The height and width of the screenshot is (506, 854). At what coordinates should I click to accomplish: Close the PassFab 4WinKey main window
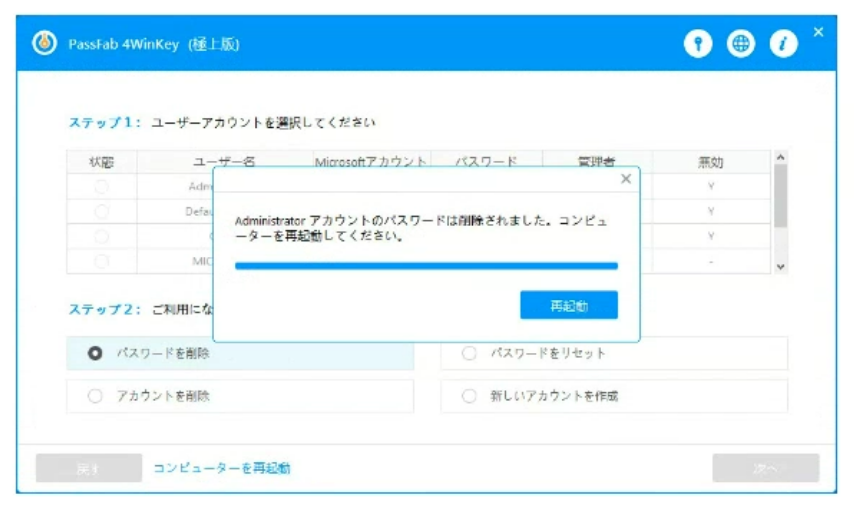click(818, 32)
